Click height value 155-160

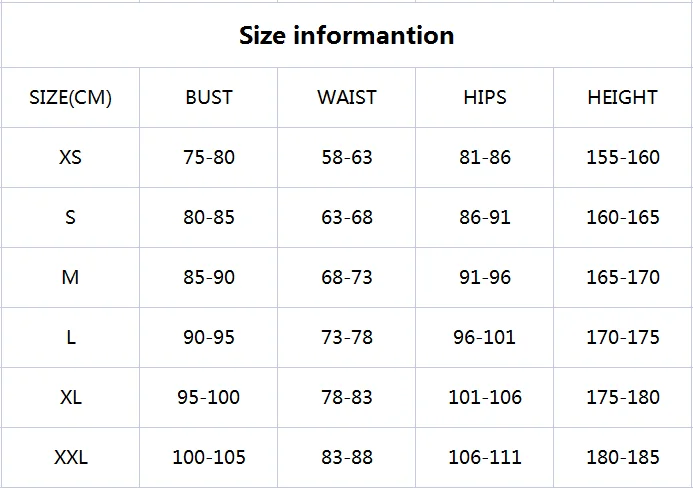[623, 157]
